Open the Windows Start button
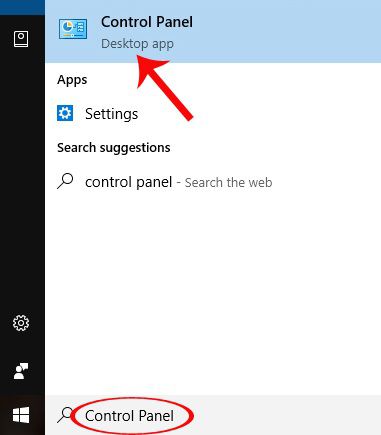The height and width of the screenshot is (435, 381). (21, 415)
